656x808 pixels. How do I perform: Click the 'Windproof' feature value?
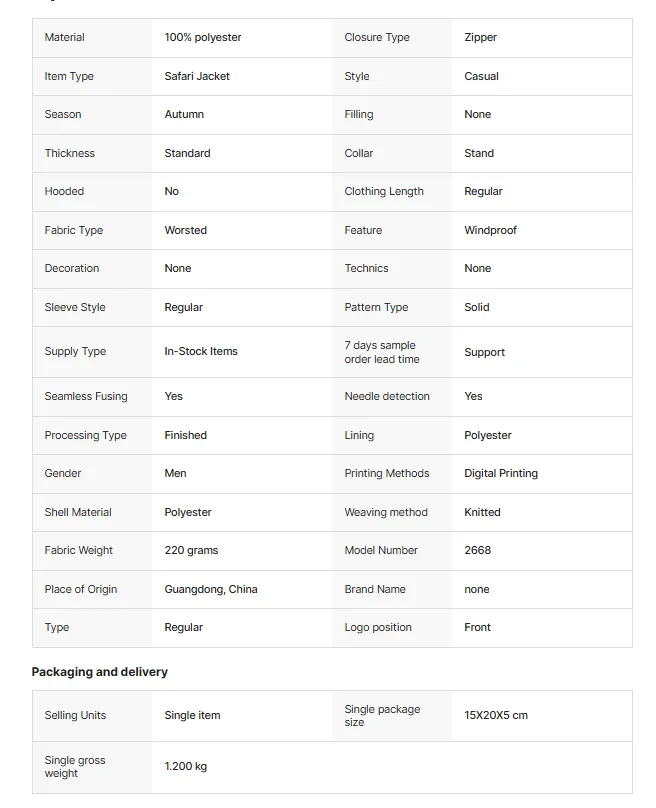[490, 230]
